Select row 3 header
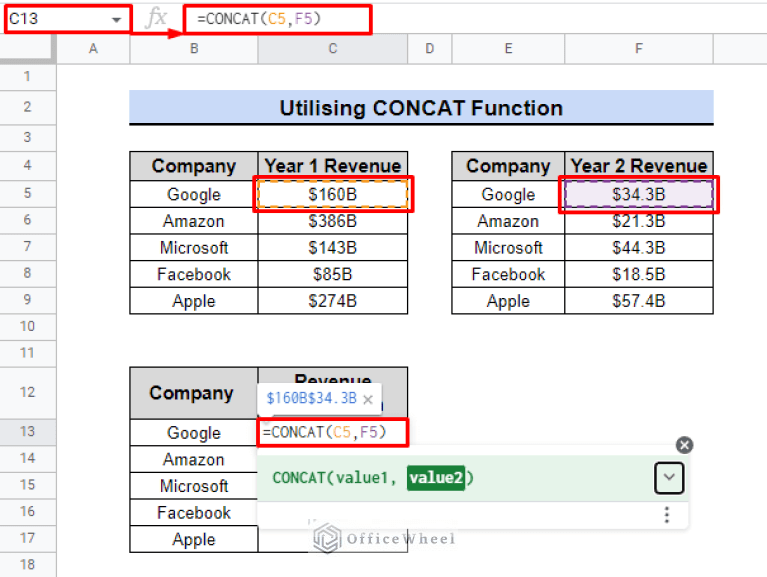The image size is (767, 577). click(x=28, y=137)
